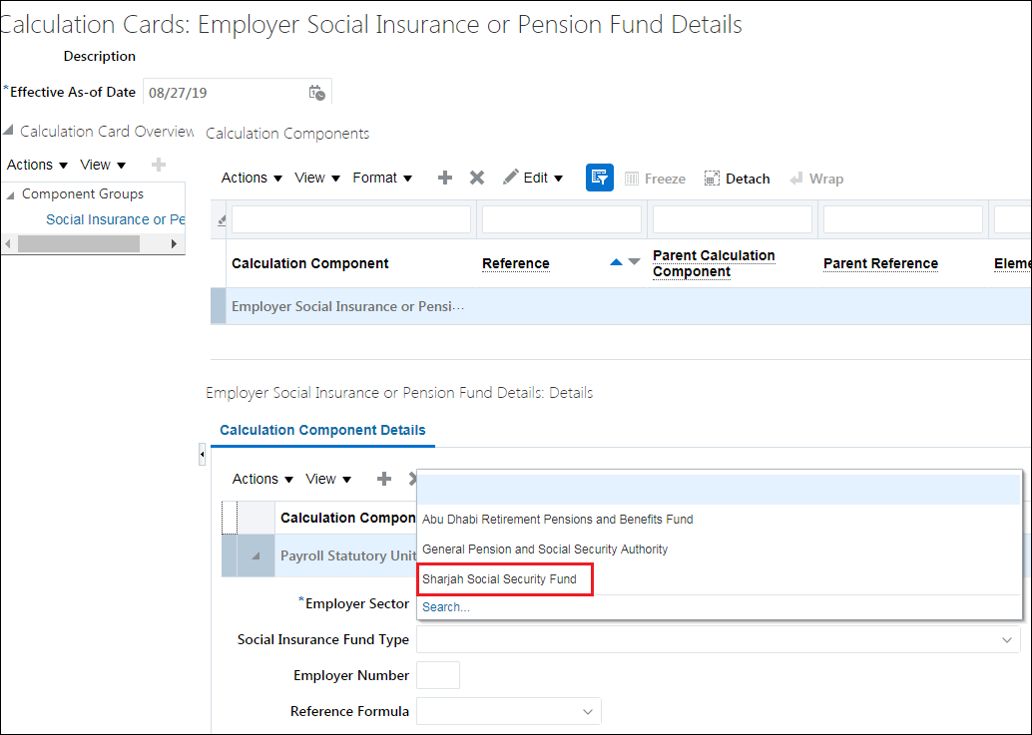Screen dimensions: 1032x735
Task: Choose Sharjah Social Security Fund option
Action: pyautogui.click(x=500, y=579)
